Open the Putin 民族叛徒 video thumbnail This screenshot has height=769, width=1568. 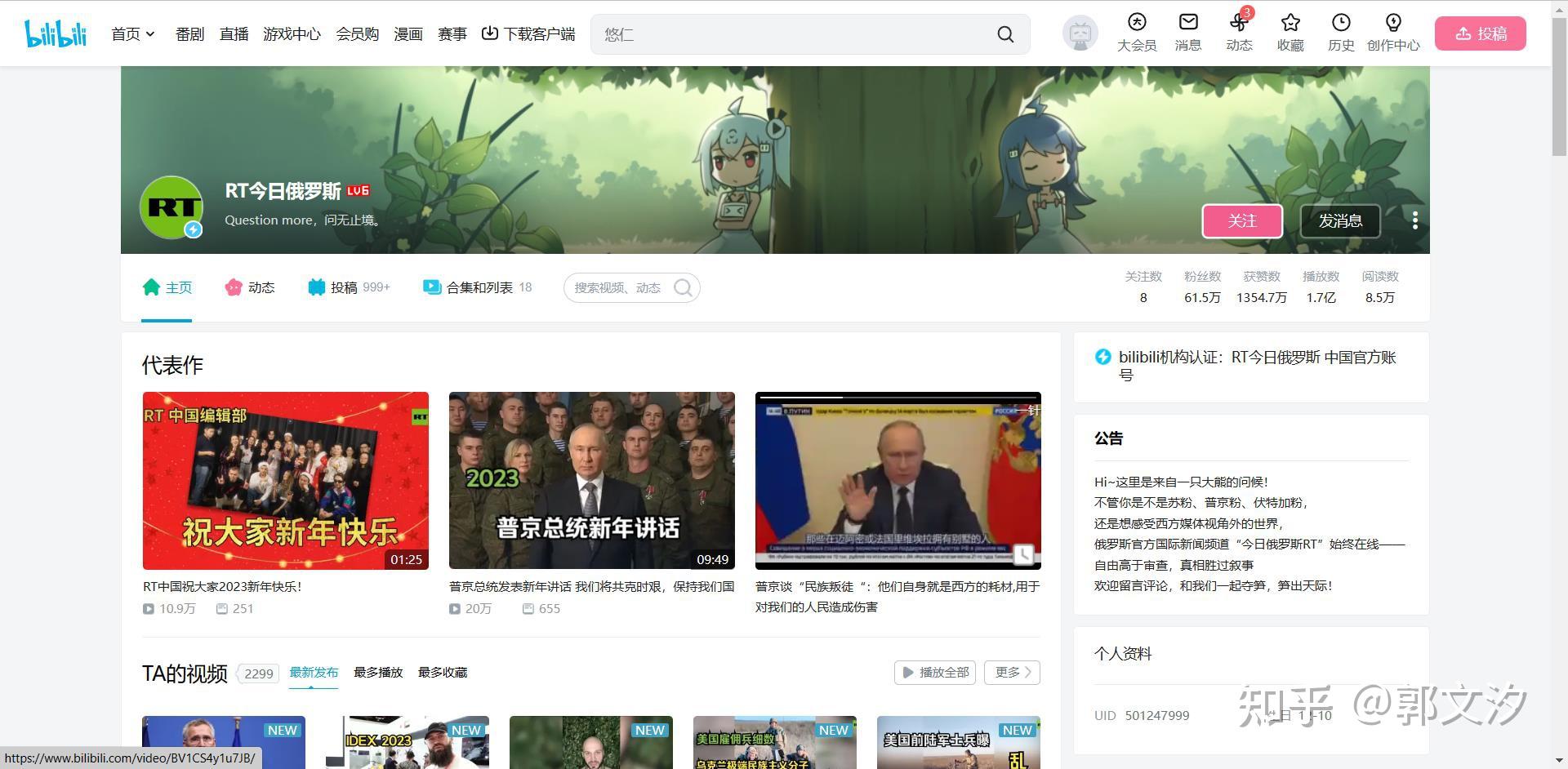[x=898, y=481]
